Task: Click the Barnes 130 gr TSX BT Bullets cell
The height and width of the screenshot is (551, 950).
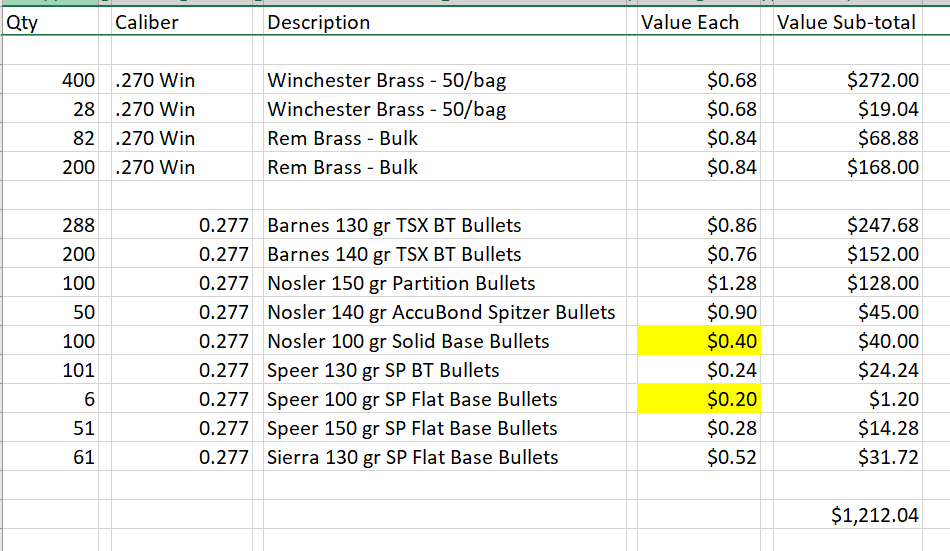Action: tap(448, 226)
